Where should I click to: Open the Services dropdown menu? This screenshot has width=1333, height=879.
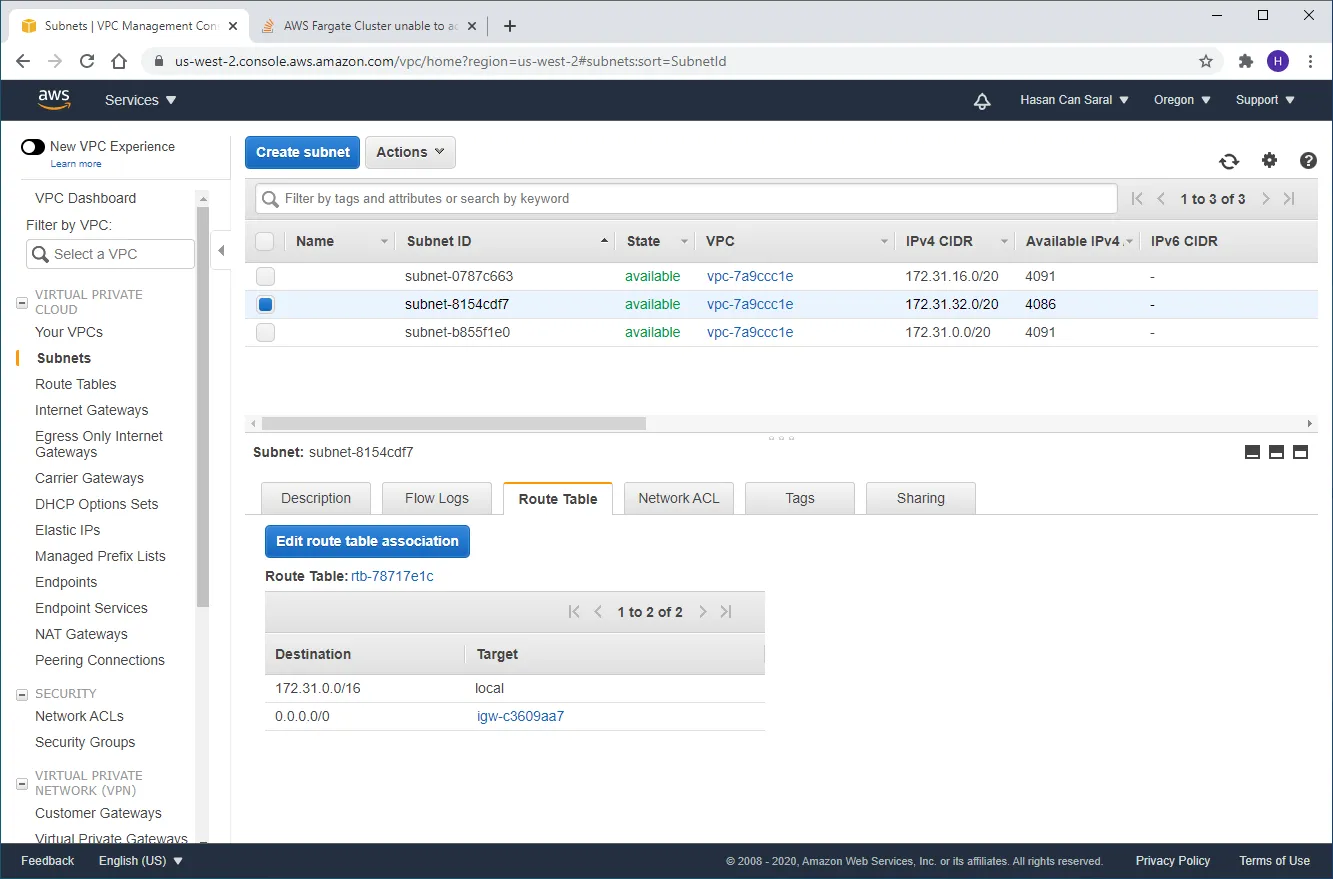[x=141, y=100]
